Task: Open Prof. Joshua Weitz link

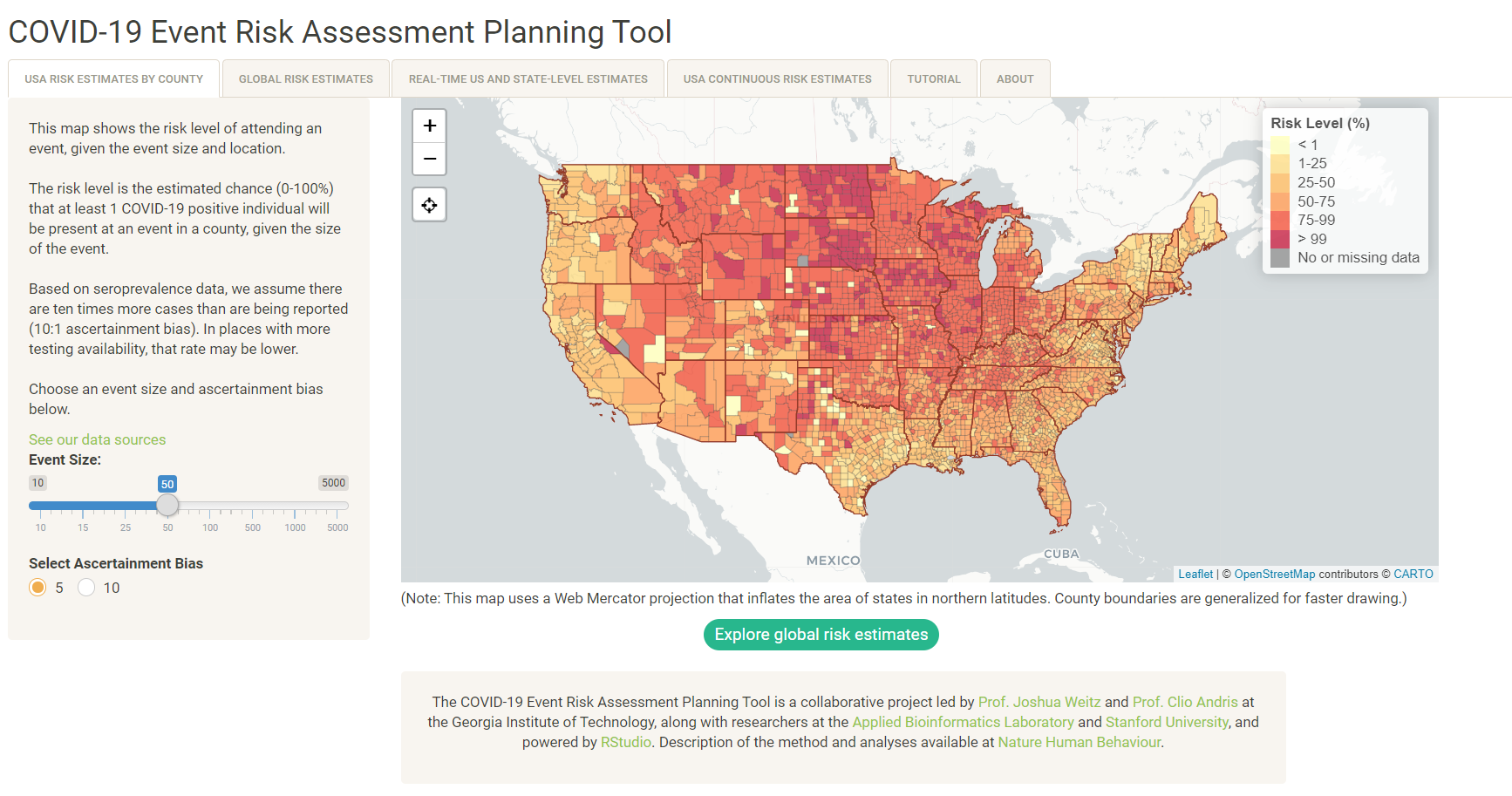Action: (1039, 702)
